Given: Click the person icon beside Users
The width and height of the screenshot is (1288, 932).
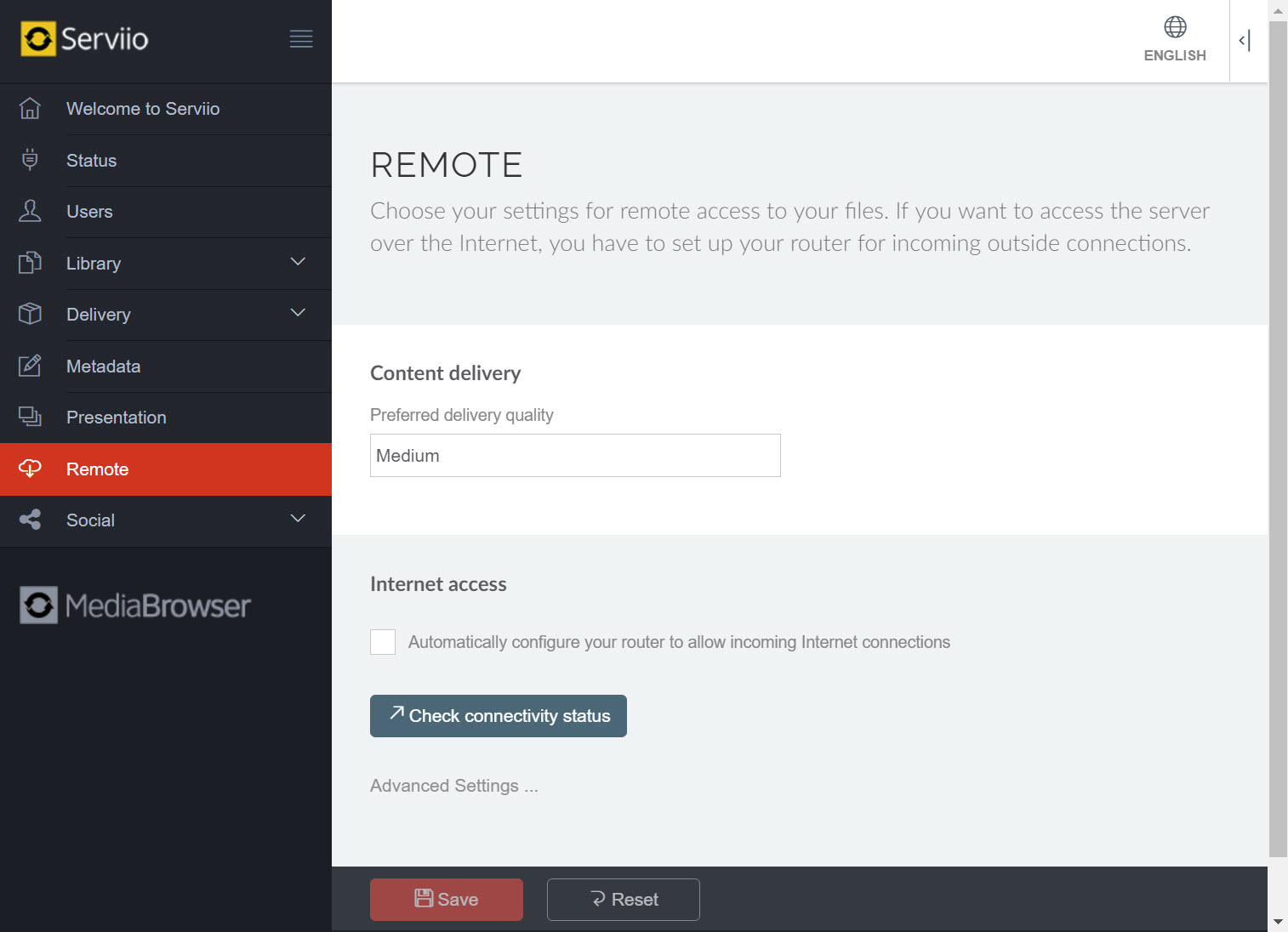Looking at the screenshot, I should [x=30, y=211].
